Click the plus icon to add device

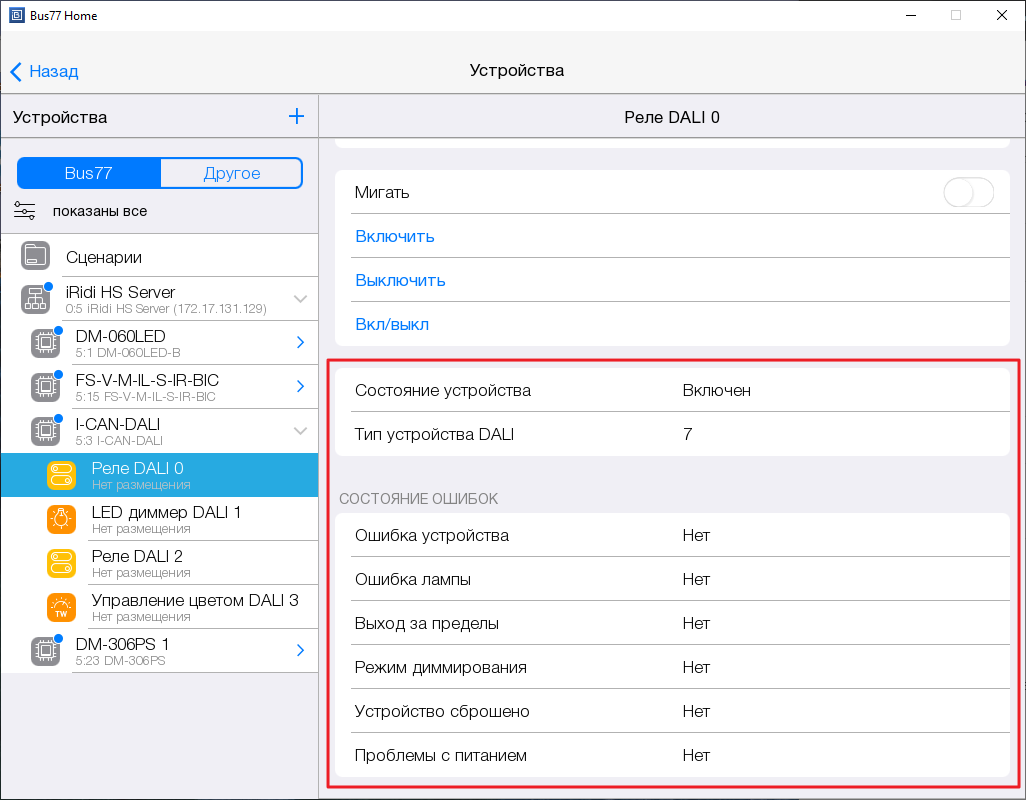coord(296,117)
